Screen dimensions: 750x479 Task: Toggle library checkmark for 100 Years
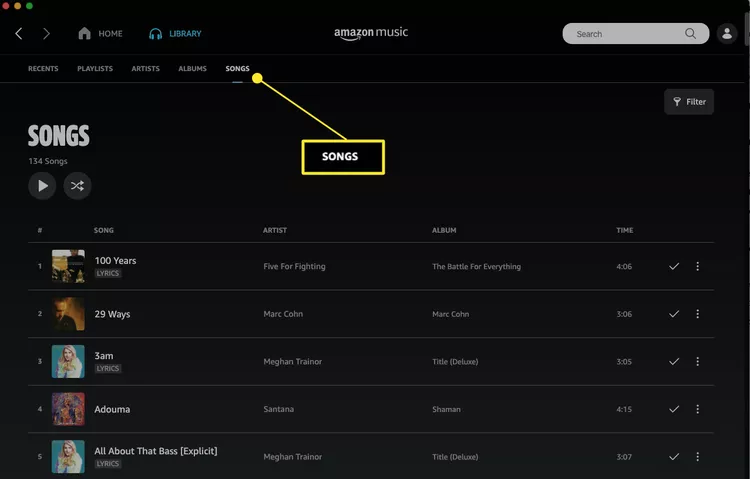click(x=674, y=266)
